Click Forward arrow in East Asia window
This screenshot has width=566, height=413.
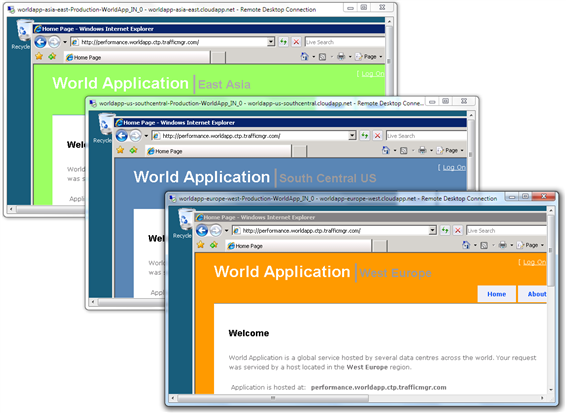[54, 42]
